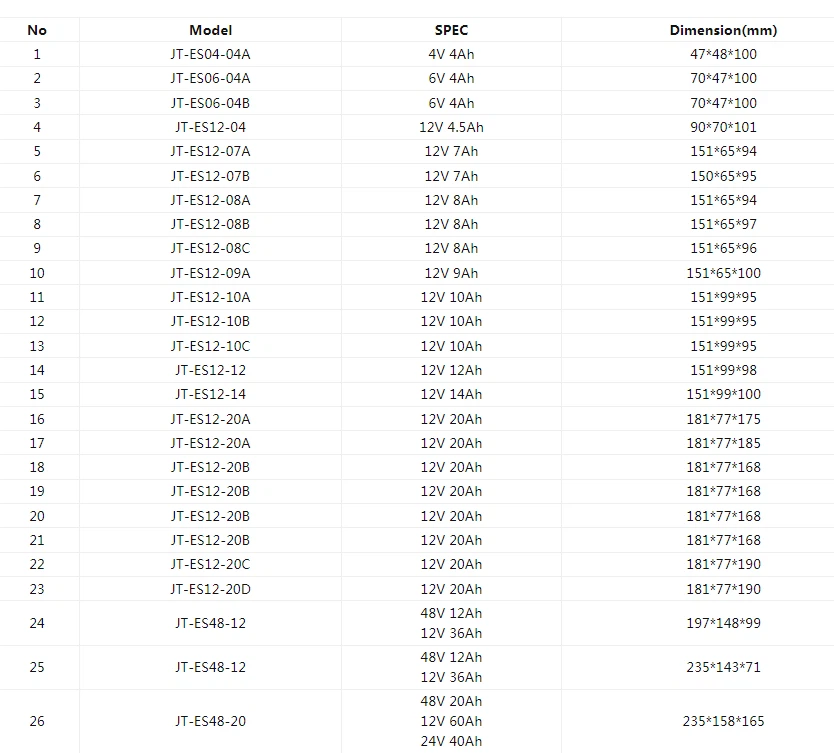This screenshot has width=834, height=753.
Task: Click the SPEC column header
Action: 451,30
